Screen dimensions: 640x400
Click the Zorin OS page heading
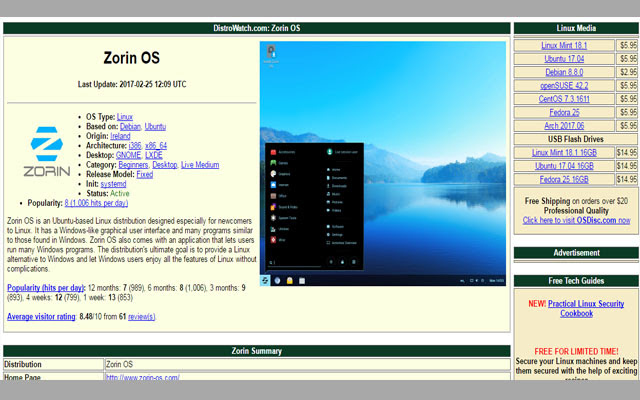[x=131, y=58]
